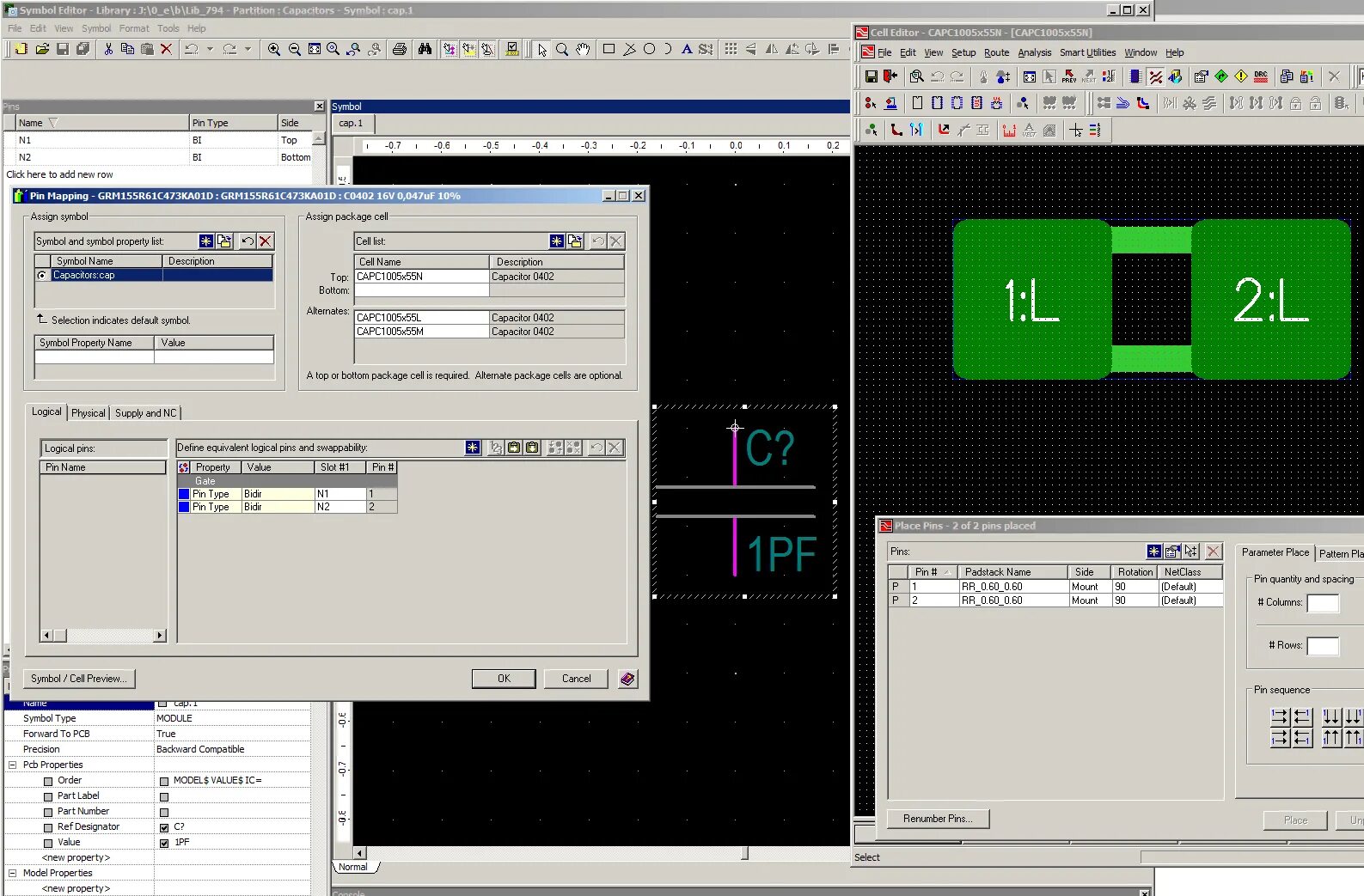The image size is (1364, 896).
Task: Open Format menu in Symbol Editor
Action: coord(134,28)
